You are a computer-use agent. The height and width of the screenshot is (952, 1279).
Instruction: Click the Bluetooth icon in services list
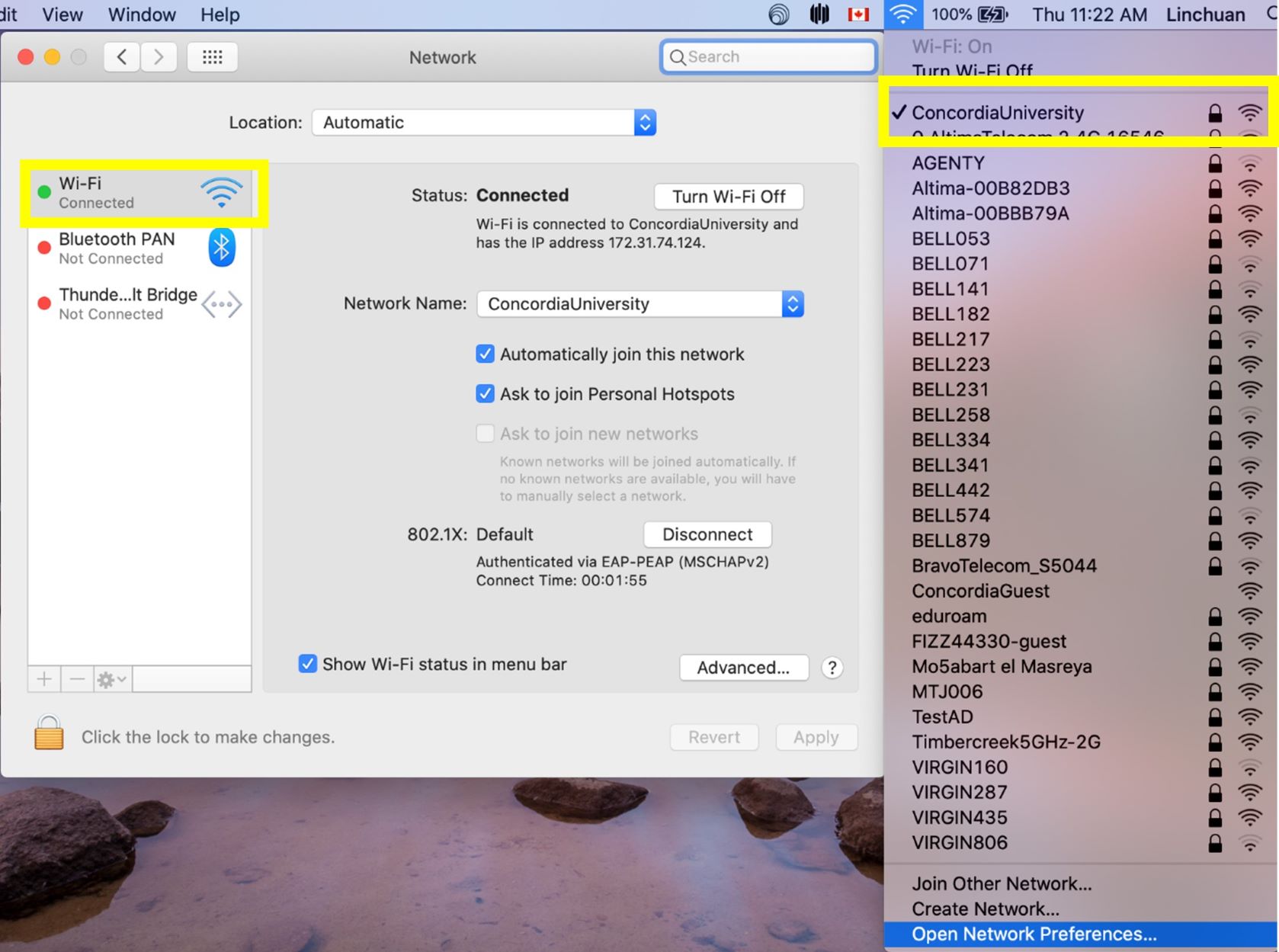(x=222, y=248)
